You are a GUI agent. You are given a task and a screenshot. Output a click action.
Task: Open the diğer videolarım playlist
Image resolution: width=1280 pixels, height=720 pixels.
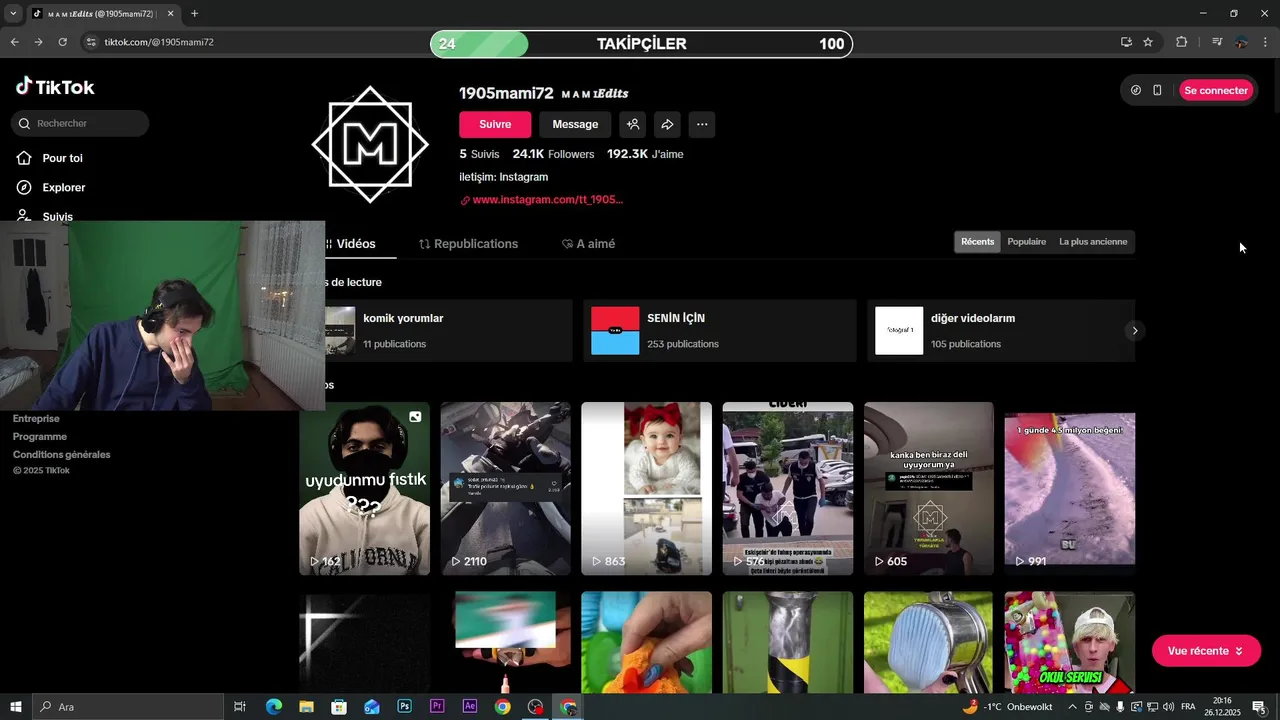click(x=1001, y=330)
